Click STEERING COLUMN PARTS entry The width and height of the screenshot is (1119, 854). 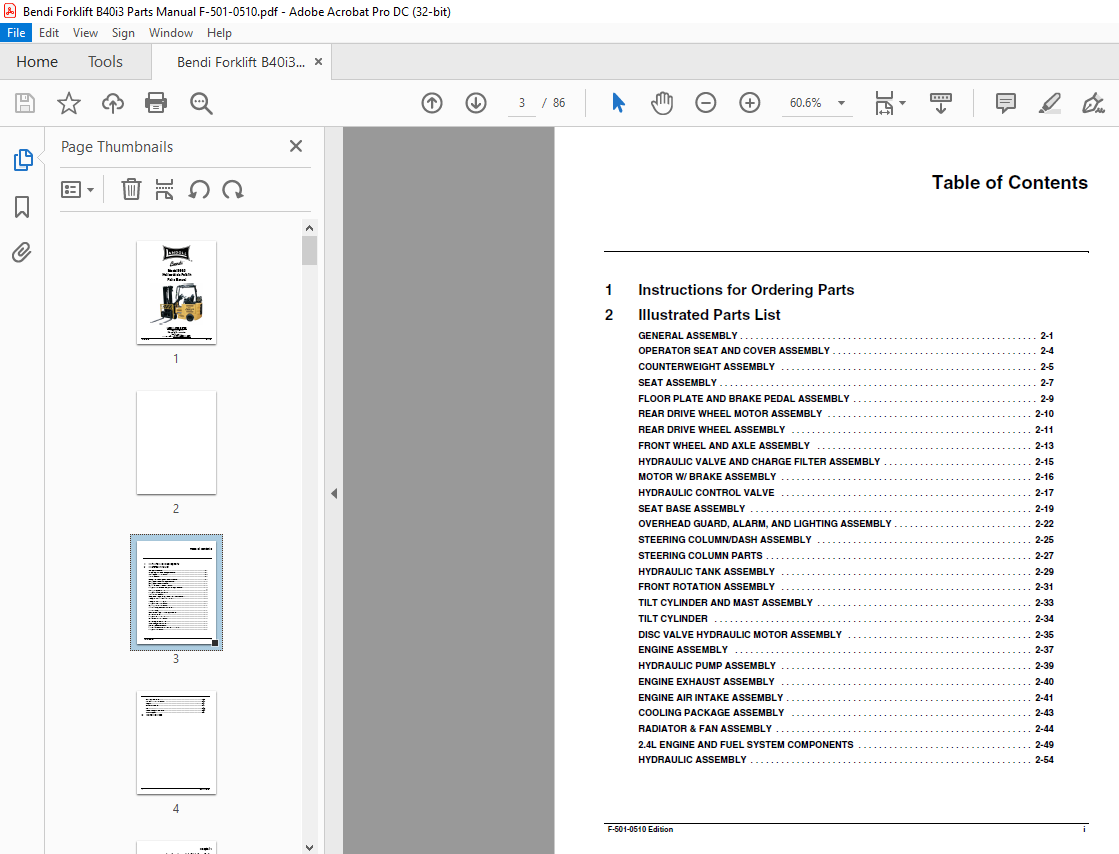[846, 555]
